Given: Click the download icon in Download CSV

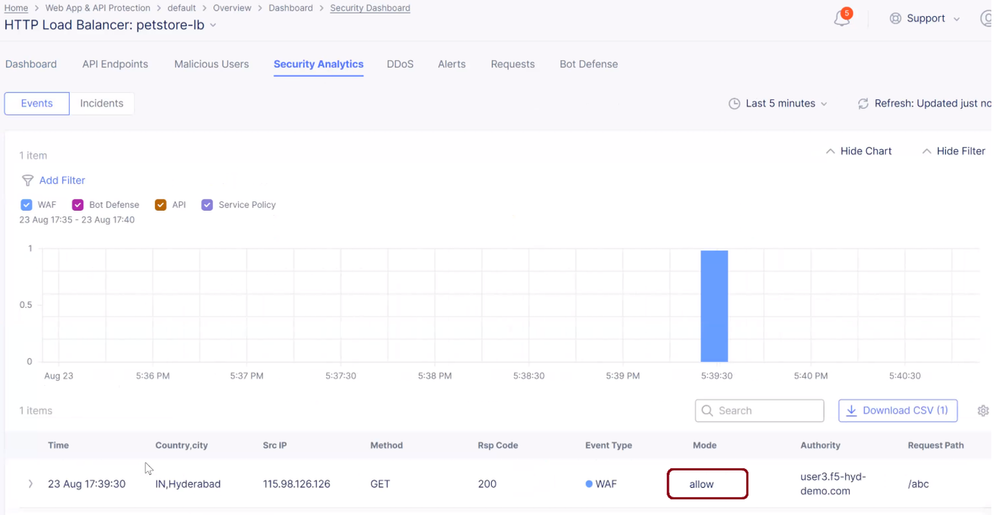Looking at the screenshot, I should (851, 411).
